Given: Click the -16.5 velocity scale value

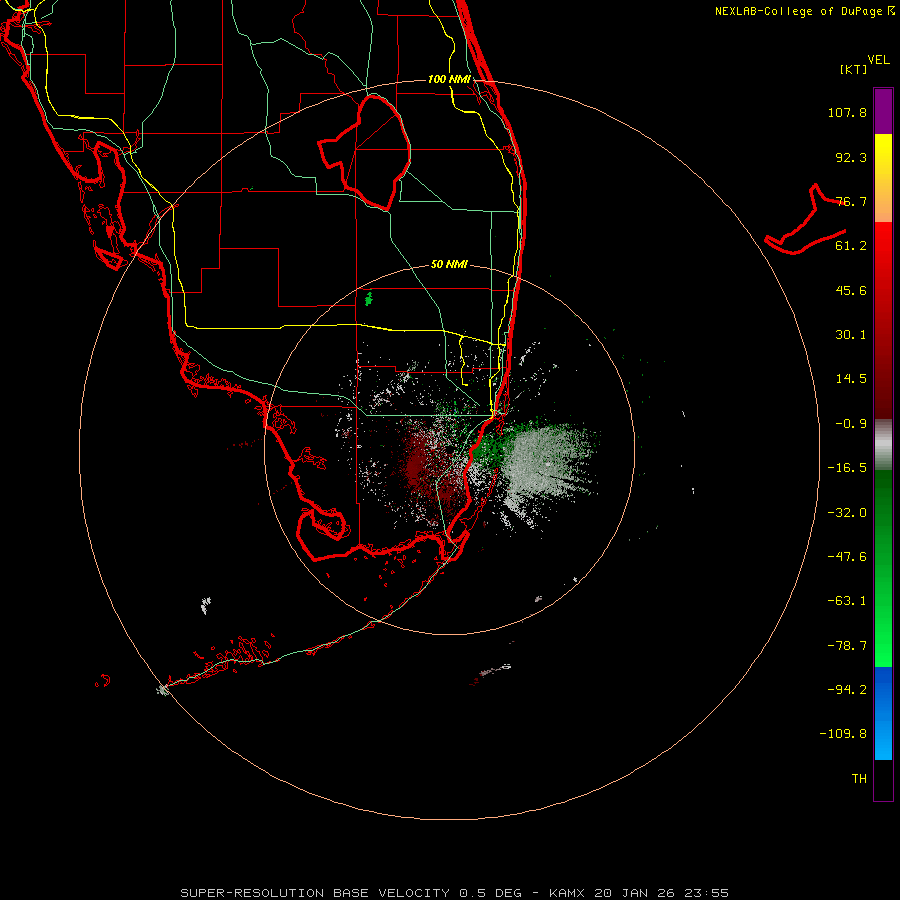Looking at the screenshot, I should point(847,468).
